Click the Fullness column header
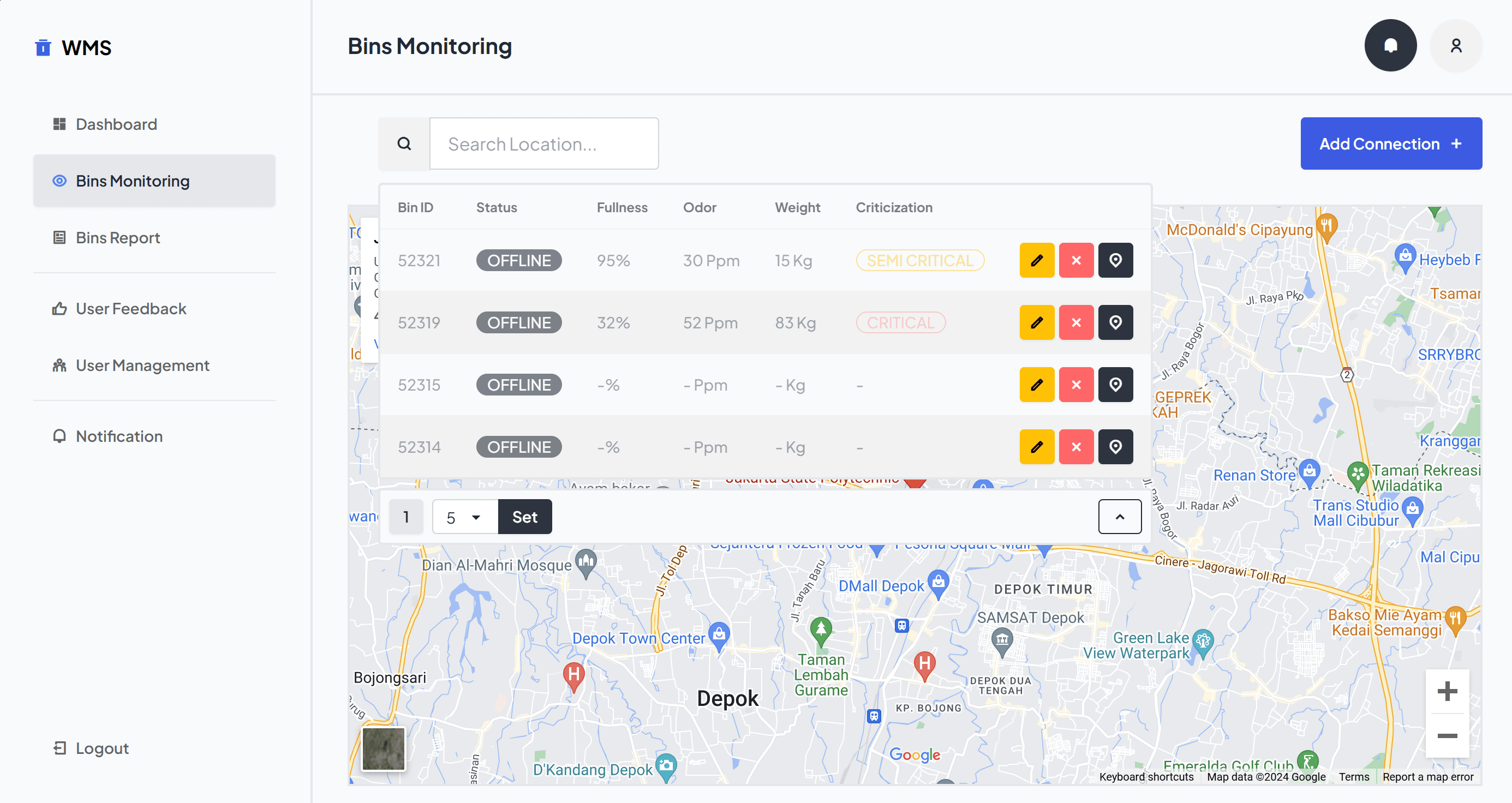This screenshot has width=1512, height=803. [621, 207]
